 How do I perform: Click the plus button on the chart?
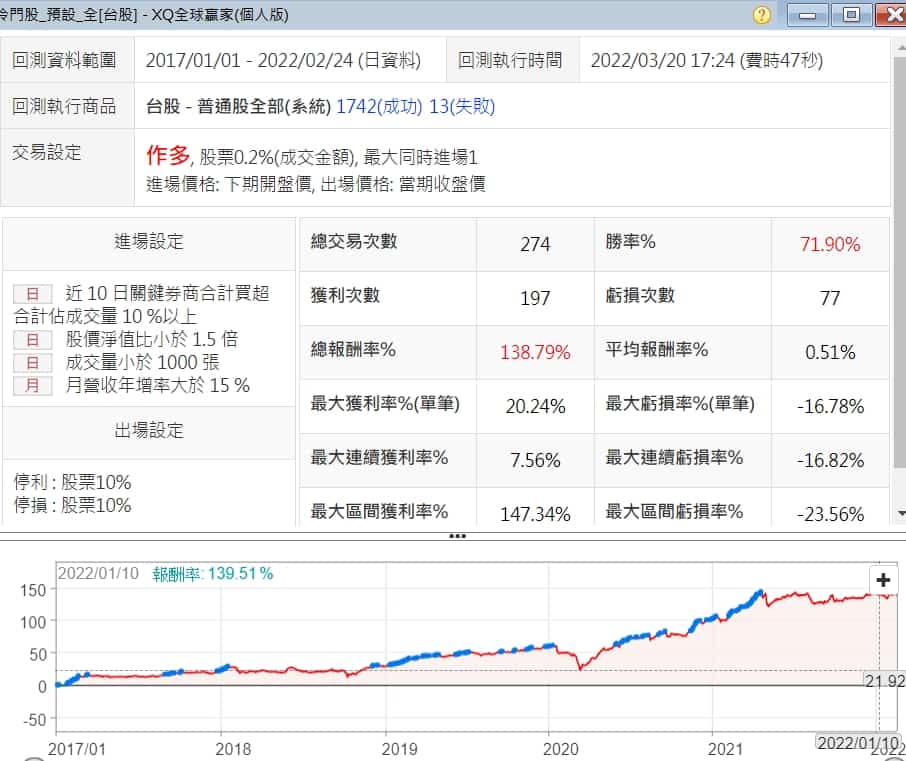[x=882, y=581]
